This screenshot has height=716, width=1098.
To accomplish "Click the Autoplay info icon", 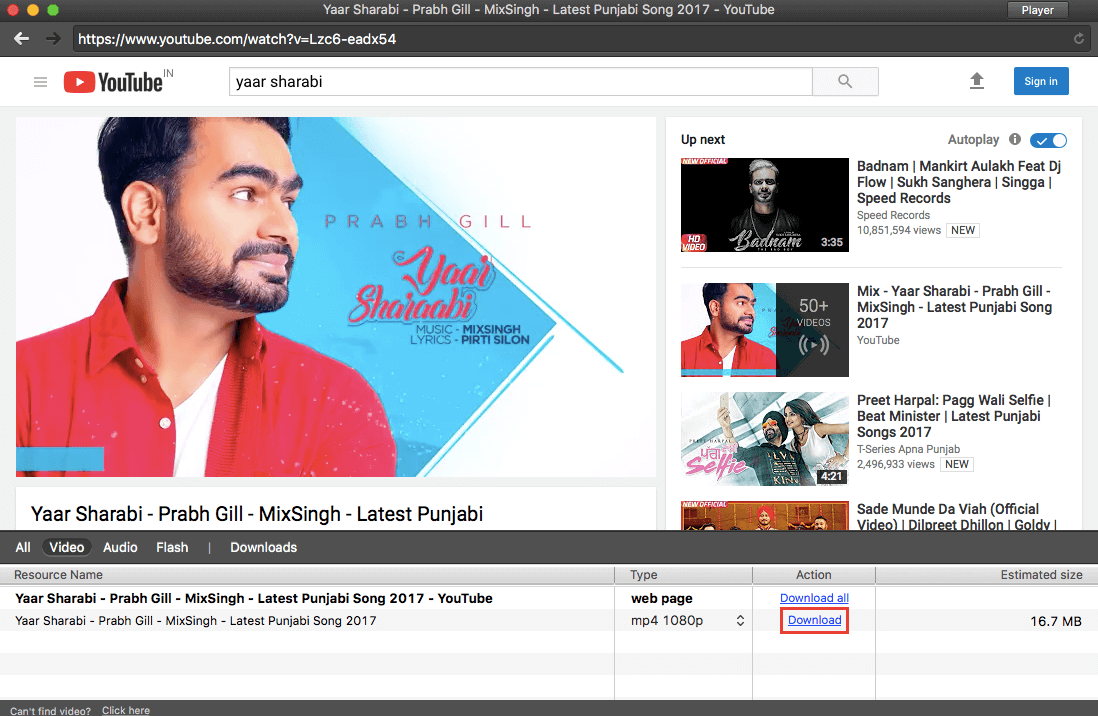I will point(1015,139).
